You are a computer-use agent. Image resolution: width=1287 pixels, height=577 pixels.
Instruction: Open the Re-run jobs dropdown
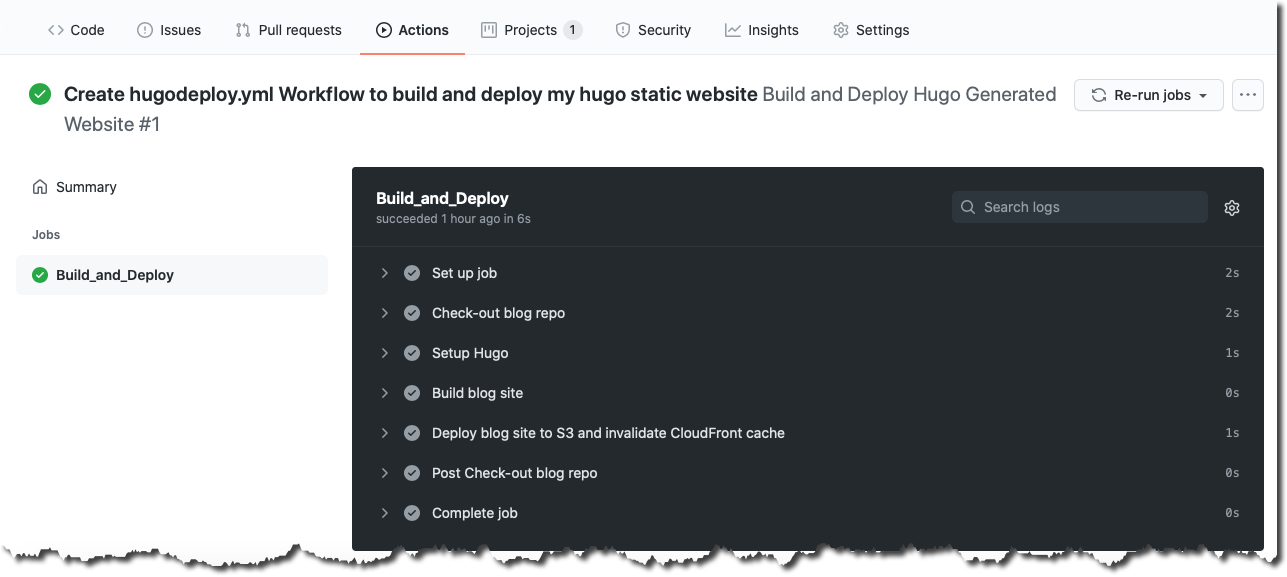coord(1148,95)
